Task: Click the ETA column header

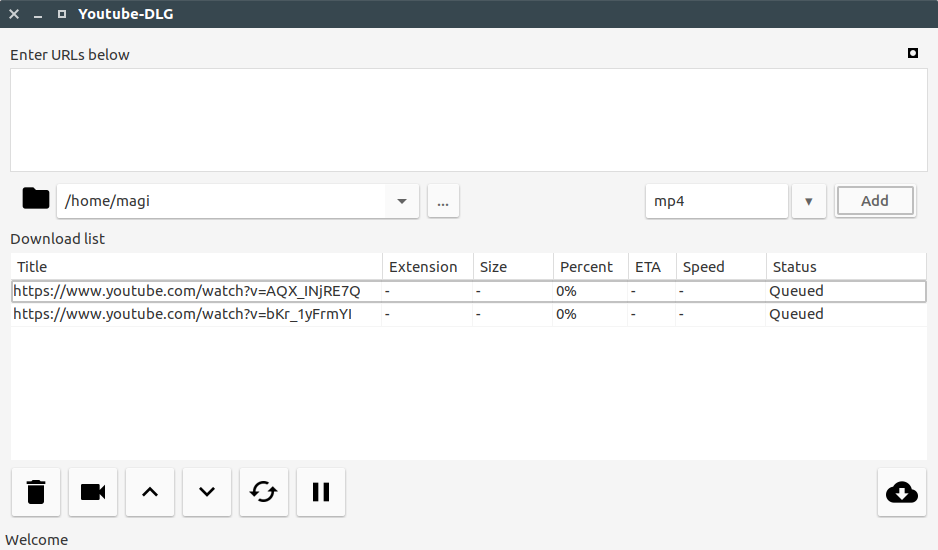Action: point(653,267)
